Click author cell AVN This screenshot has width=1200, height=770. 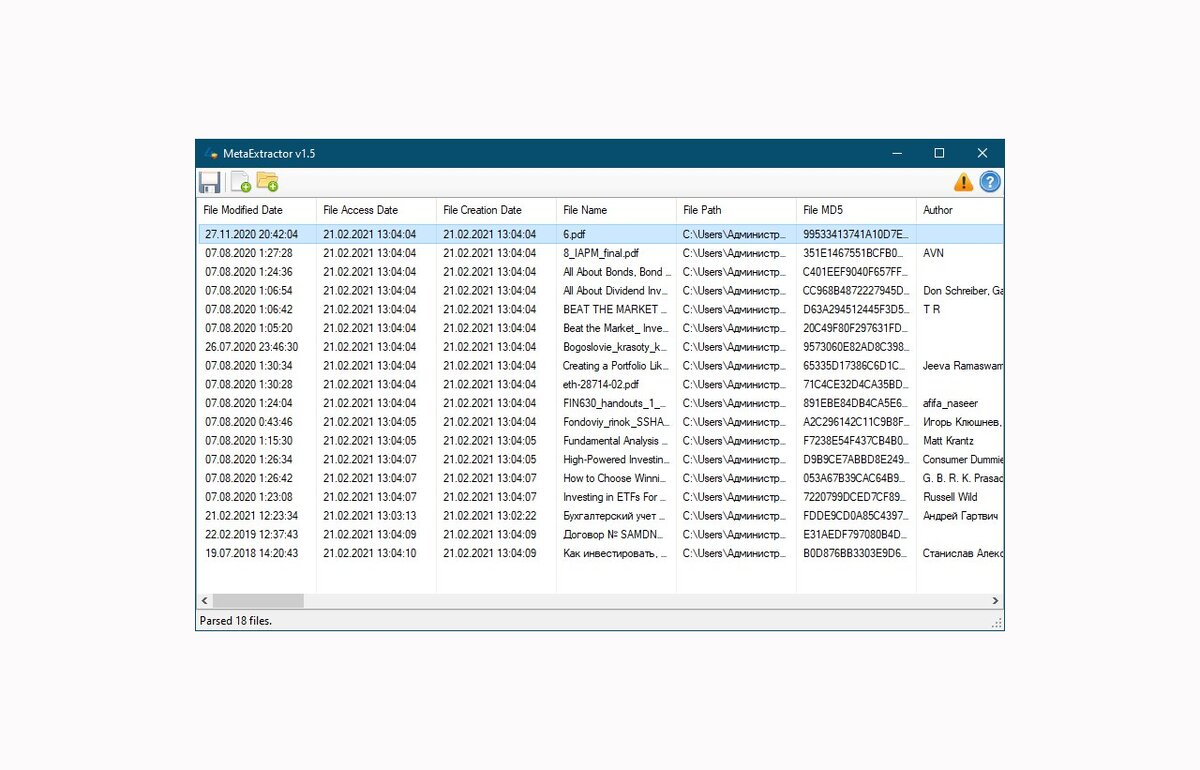tap(933, 253)
